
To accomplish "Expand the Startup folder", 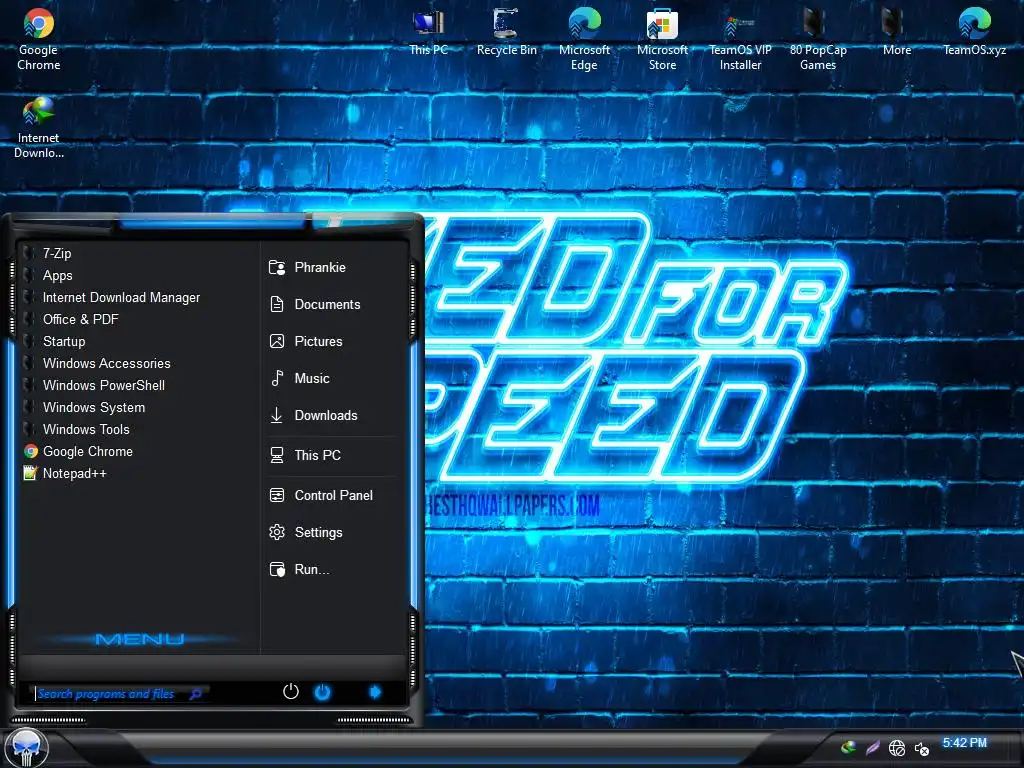I will pyautogui.click(x=138, y=342).
